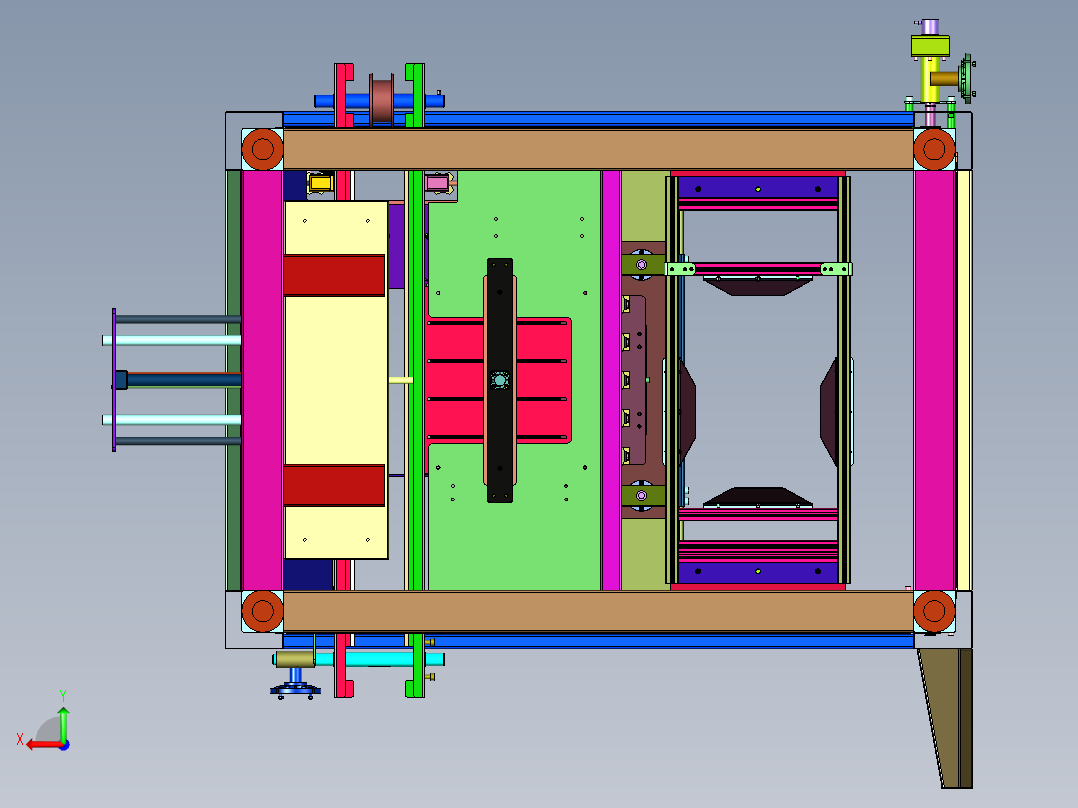Pick the top brown horizontal beam
Viewport: 1078px width, 808px height.
(598, 149)
